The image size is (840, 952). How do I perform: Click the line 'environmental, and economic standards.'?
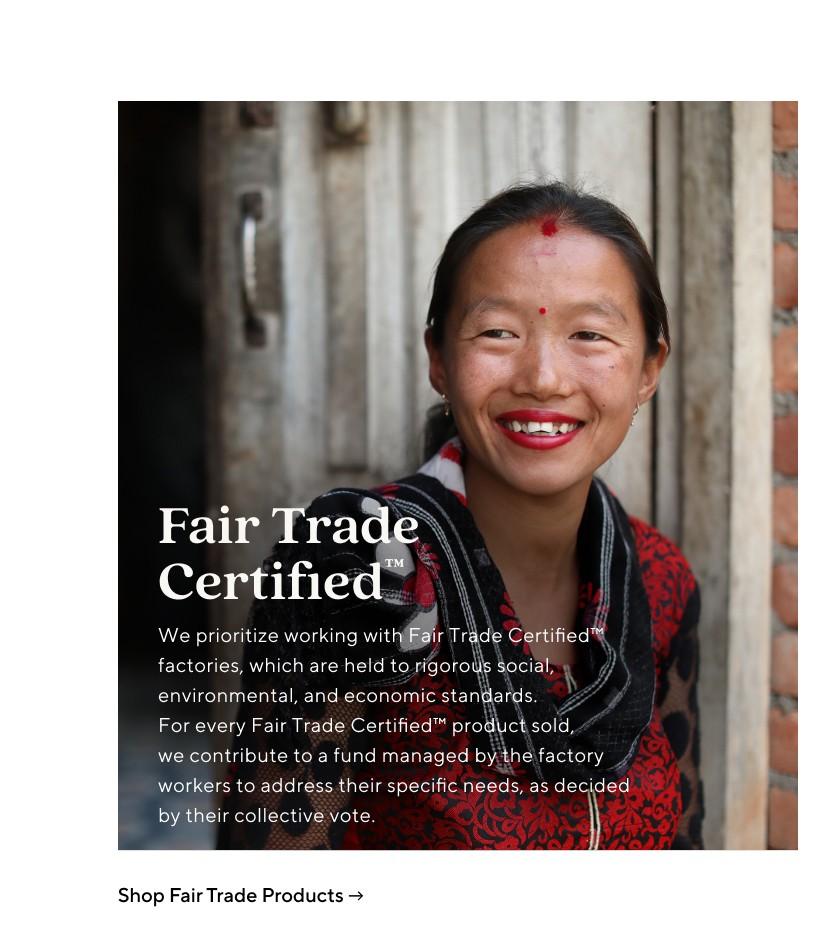[x=347, y=695]
